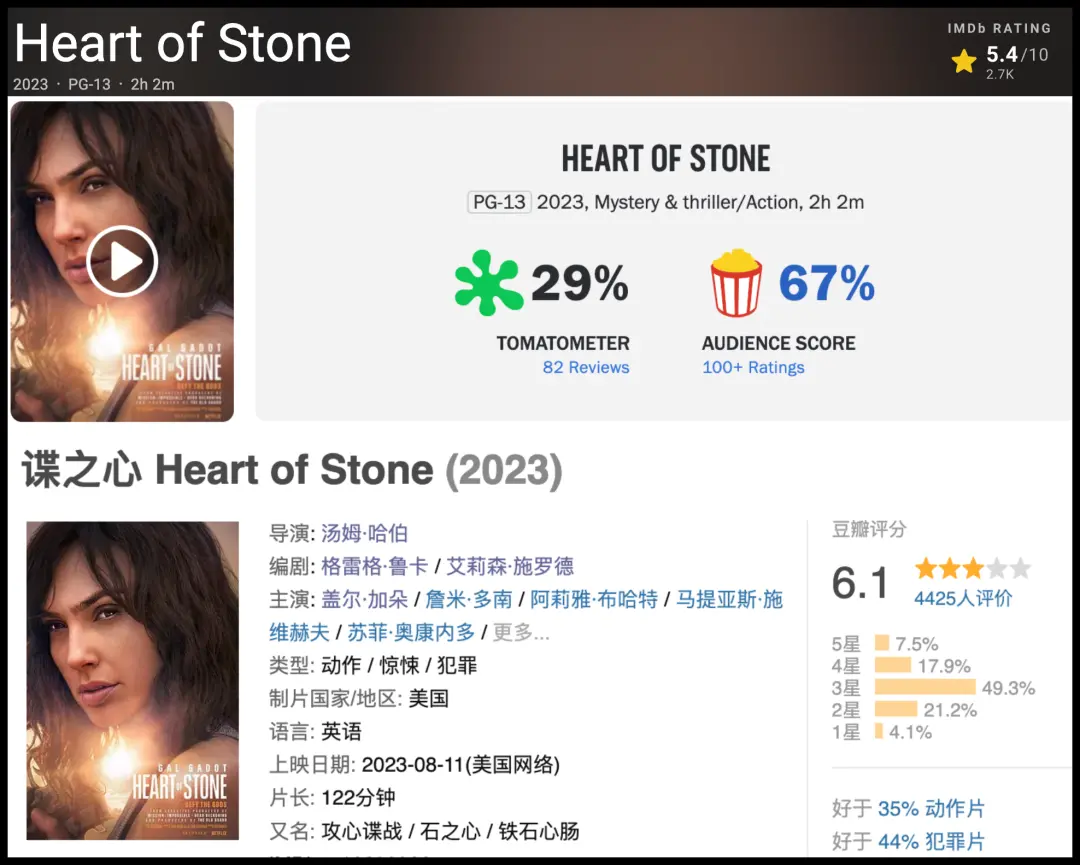Image resolution: width=1080 pixels, height=865 pixels.
Task: Open actor 盖尔·加朵 page
Action: 365,599
